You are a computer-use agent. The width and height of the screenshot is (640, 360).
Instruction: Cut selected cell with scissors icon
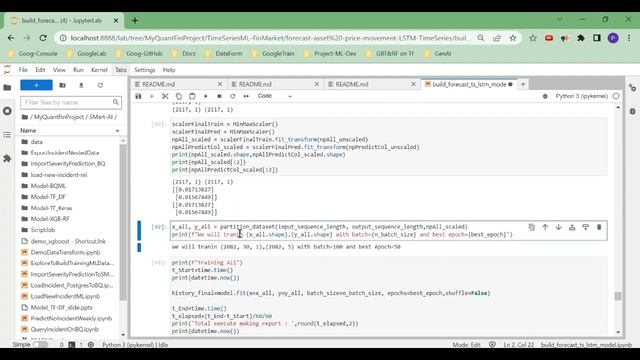(165, 96)
